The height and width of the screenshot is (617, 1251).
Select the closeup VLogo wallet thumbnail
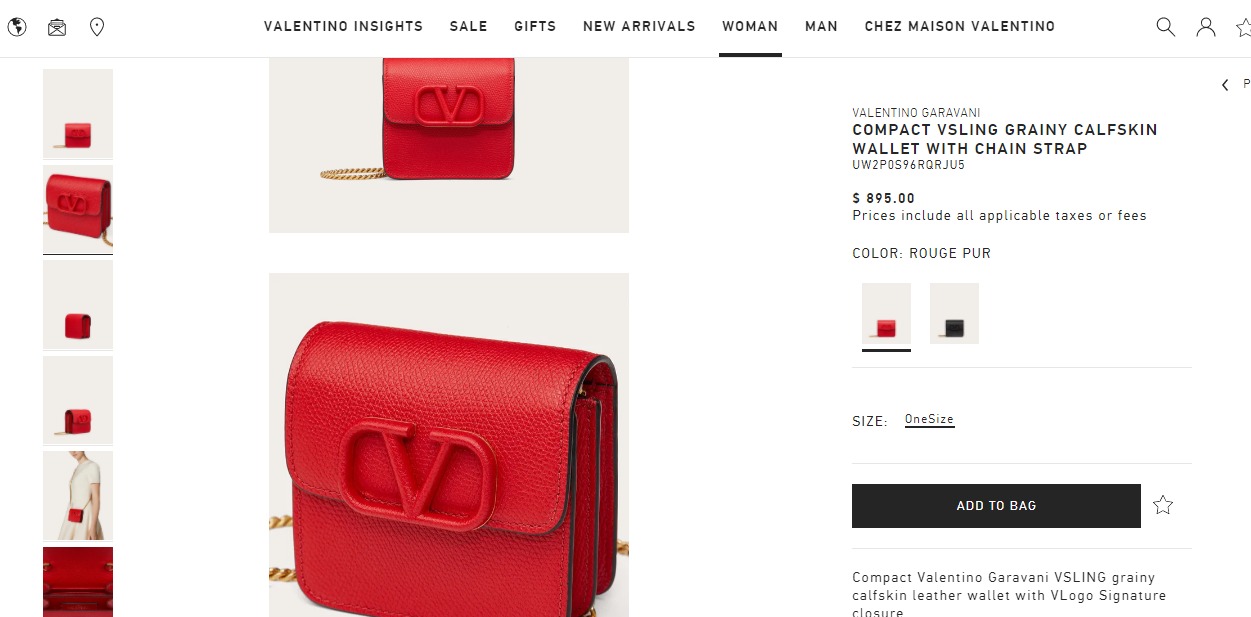point(78,209)
